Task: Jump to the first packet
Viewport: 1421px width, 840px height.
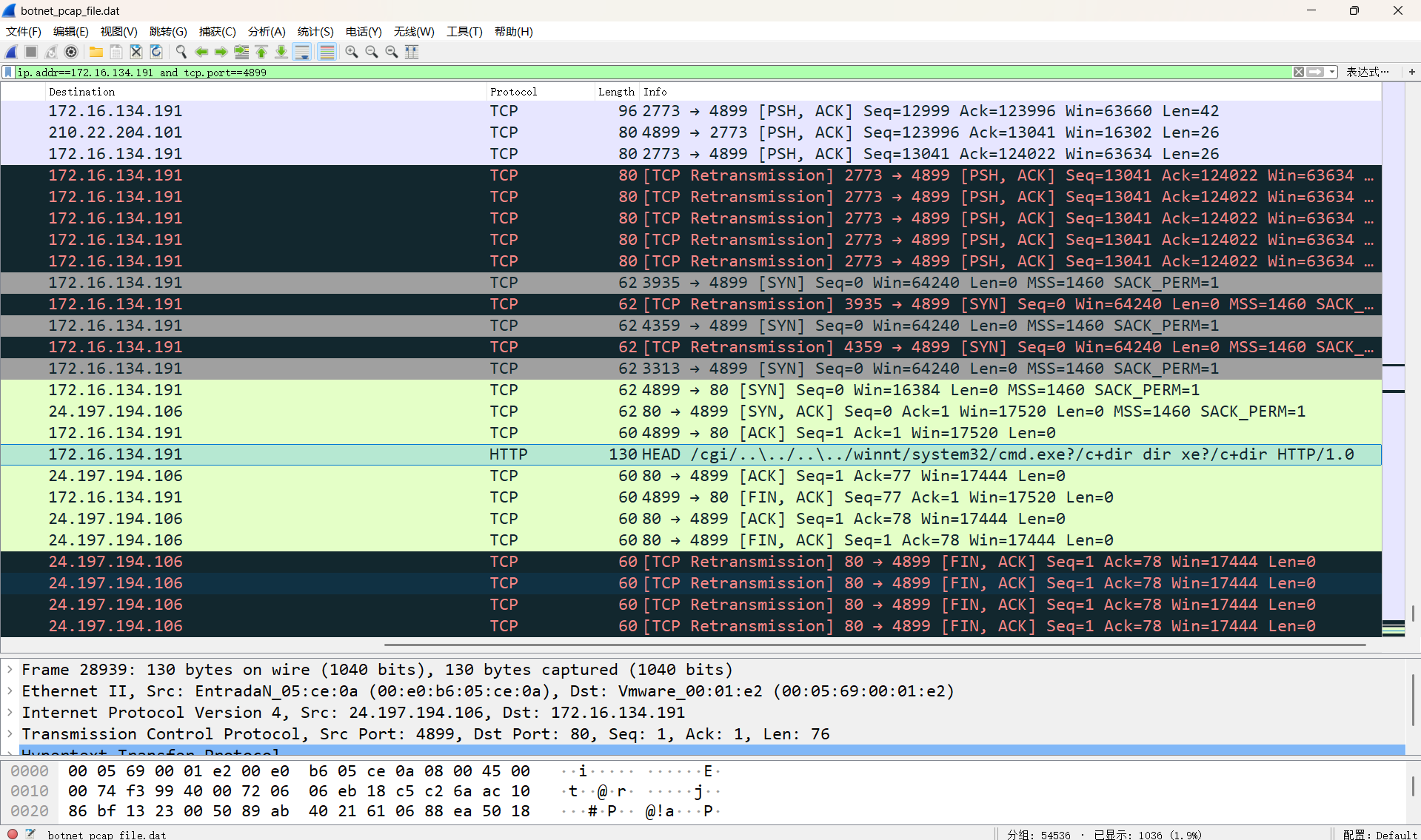Action: pos(261,52)
